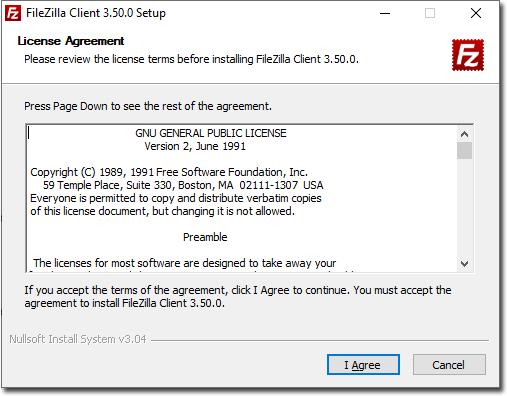Screen dimensions: 507x396
Task: Click the large red FileZilla logo
Action: coord(468,55)
